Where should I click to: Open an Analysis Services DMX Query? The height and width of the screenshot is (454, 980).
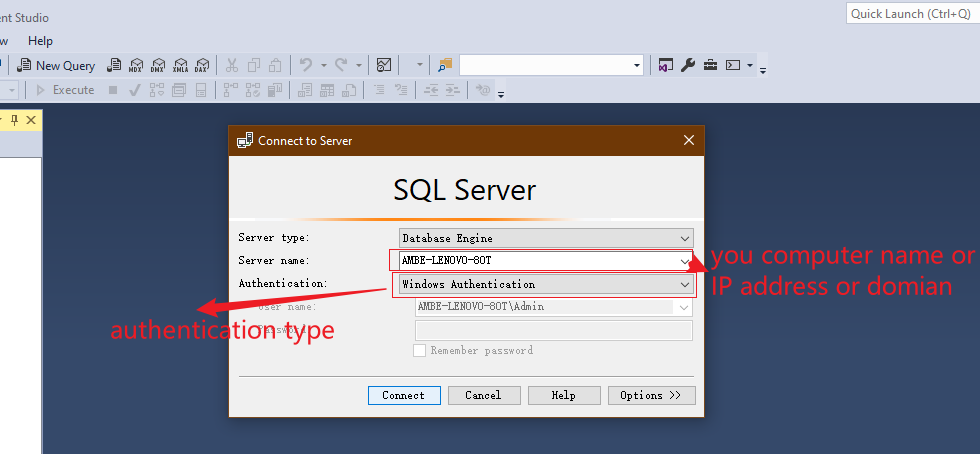[158, 65]
